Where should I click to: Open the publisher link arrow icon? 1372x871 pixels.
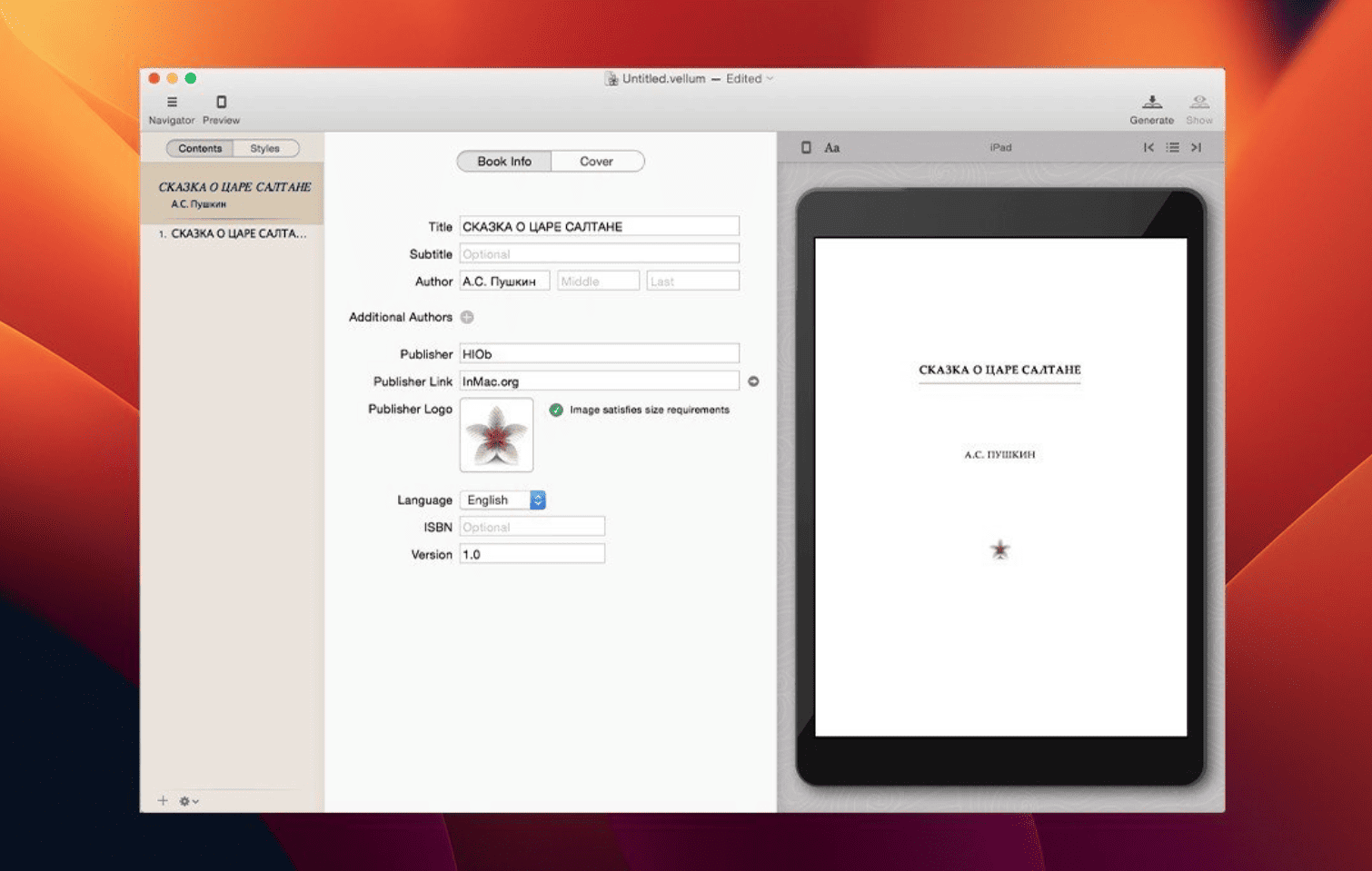click(x=753, y=381)
